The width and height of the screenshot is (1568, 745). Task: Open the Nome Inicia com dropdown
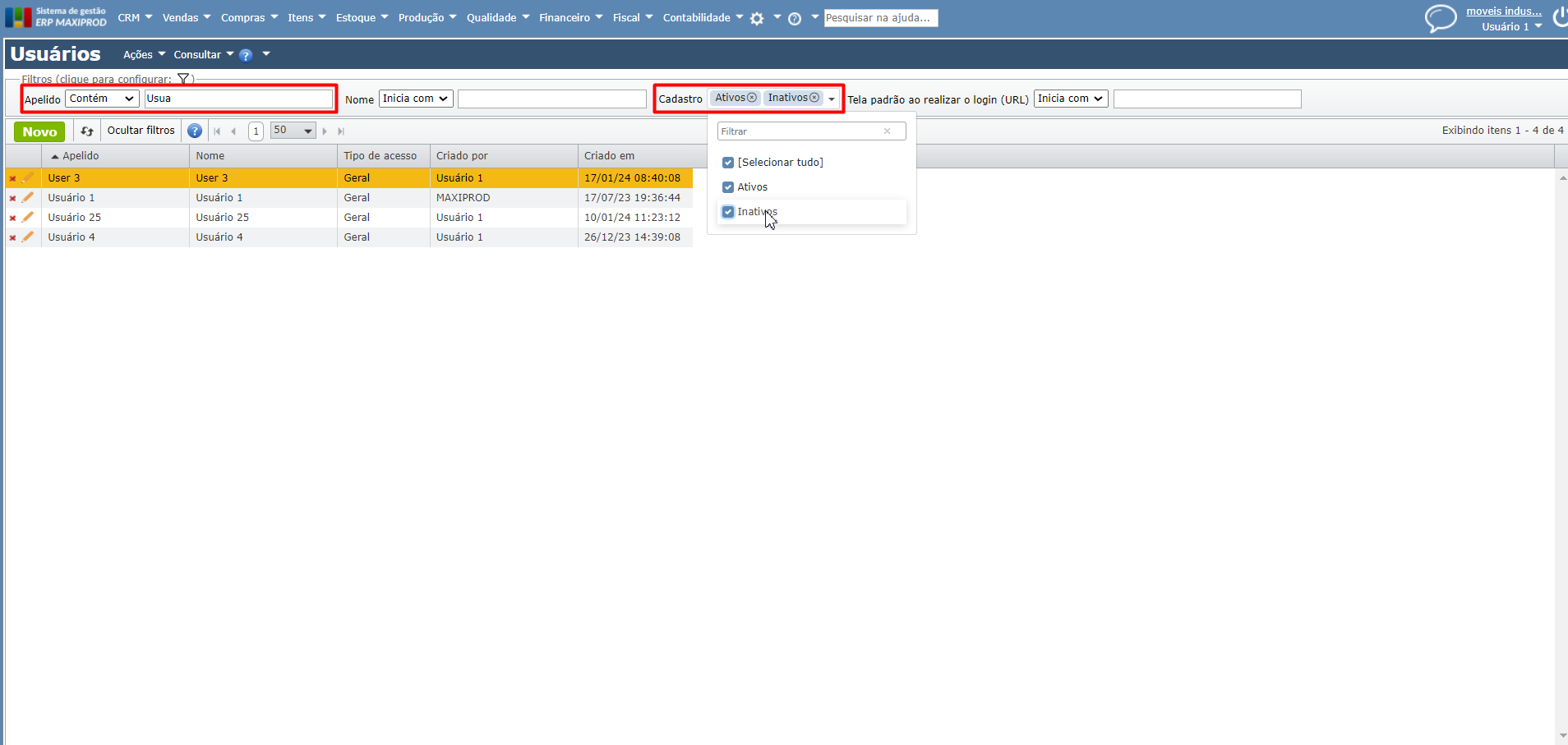416,99
